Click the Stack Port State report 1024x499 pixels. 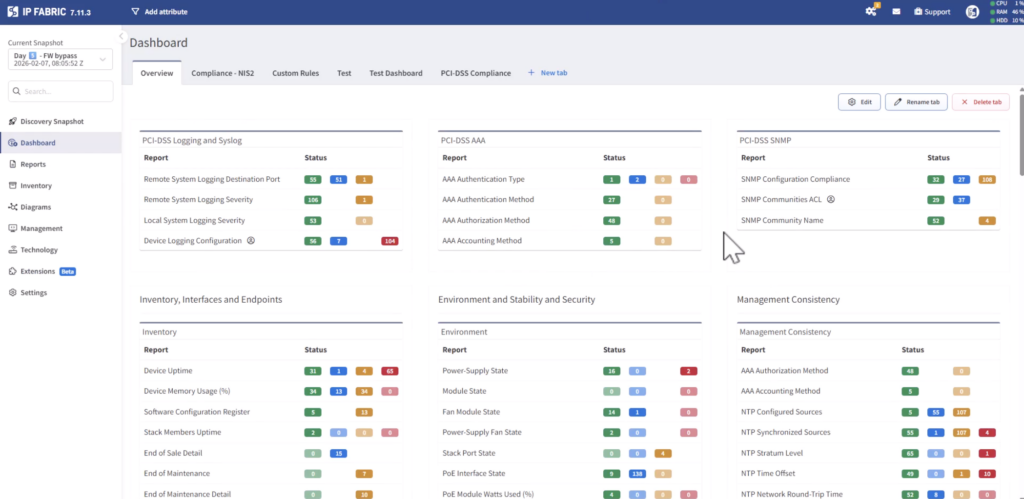click(469, 453)
